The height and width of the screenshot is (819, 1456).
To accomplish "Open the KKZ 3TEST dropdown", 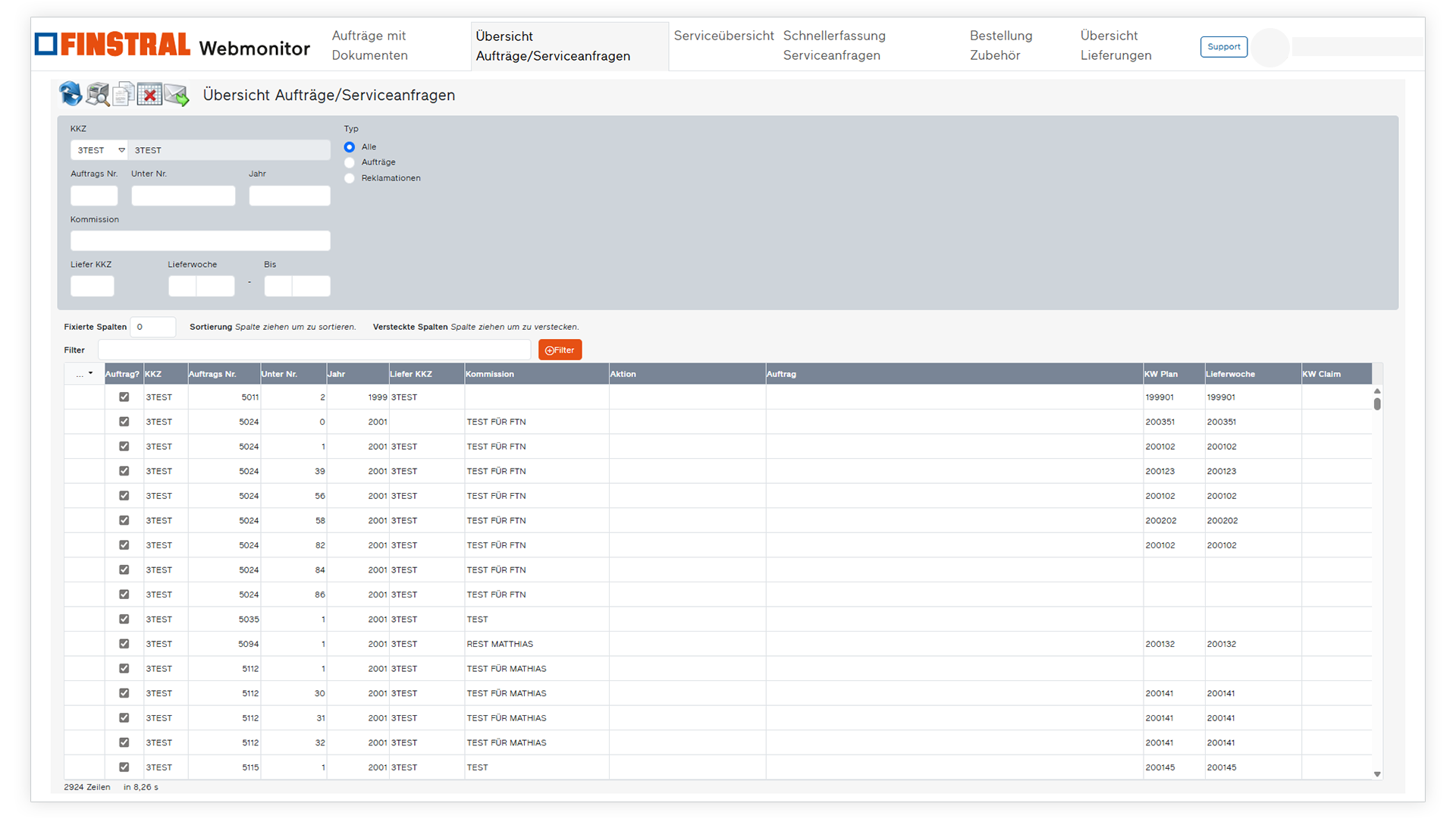I will [x=99, y=150].
